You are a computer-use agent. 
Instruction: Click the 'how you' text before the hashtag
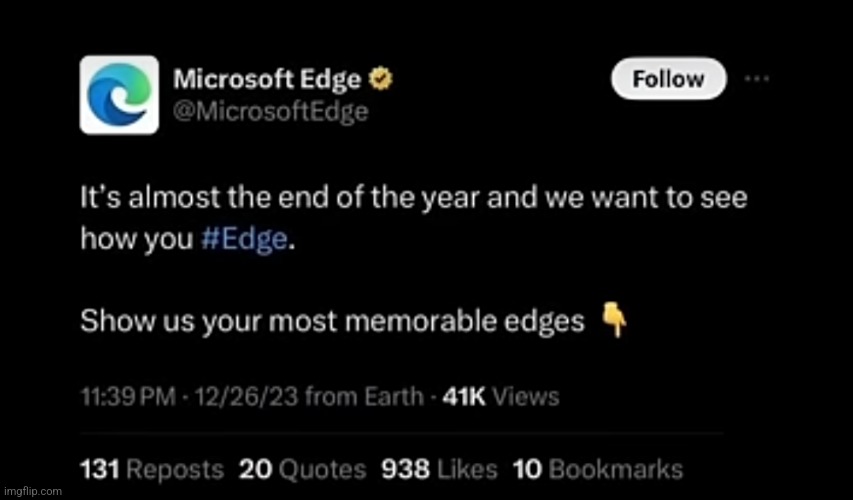137,239
